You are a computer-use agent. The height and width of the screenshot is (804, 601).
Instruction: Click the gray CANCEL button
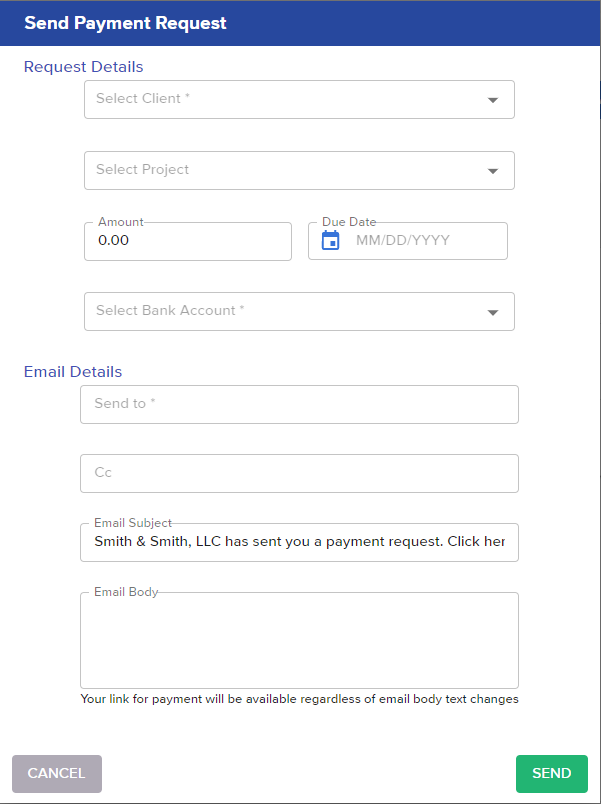pyautogui.click(x=57, y=773)
